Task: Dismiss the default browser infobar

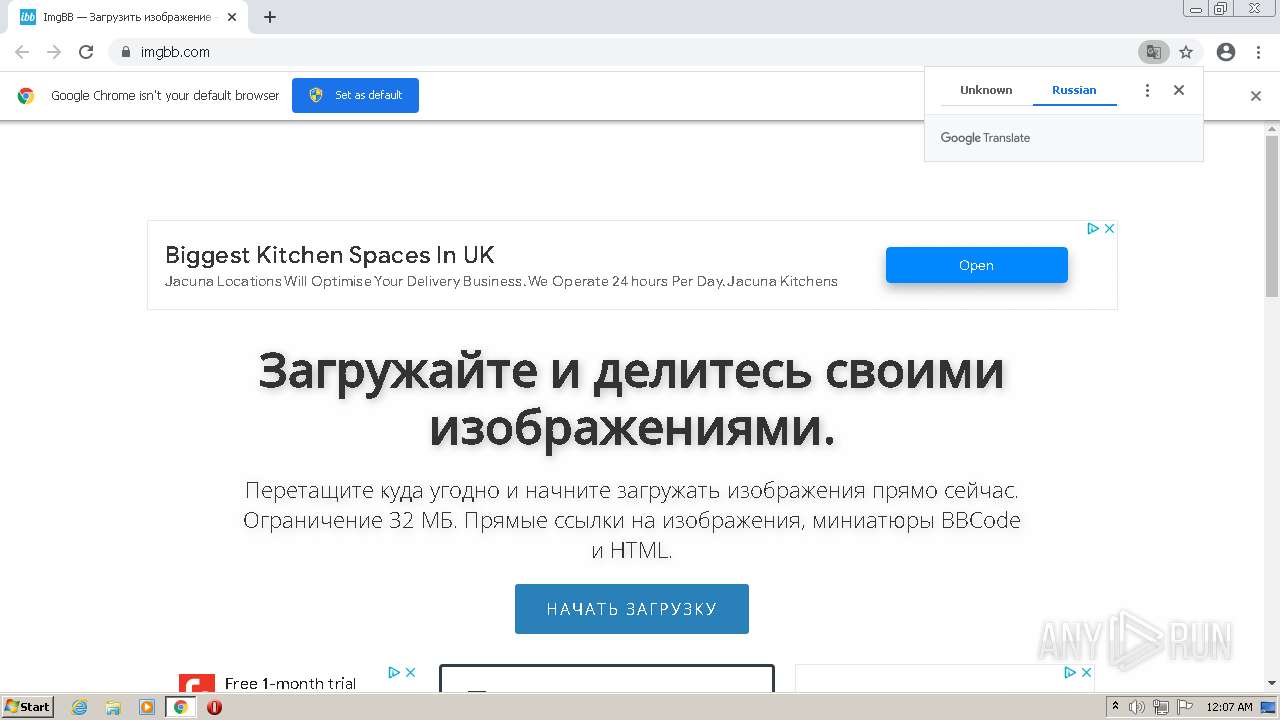Action: pyautogui.click(x=1256, y=96)
